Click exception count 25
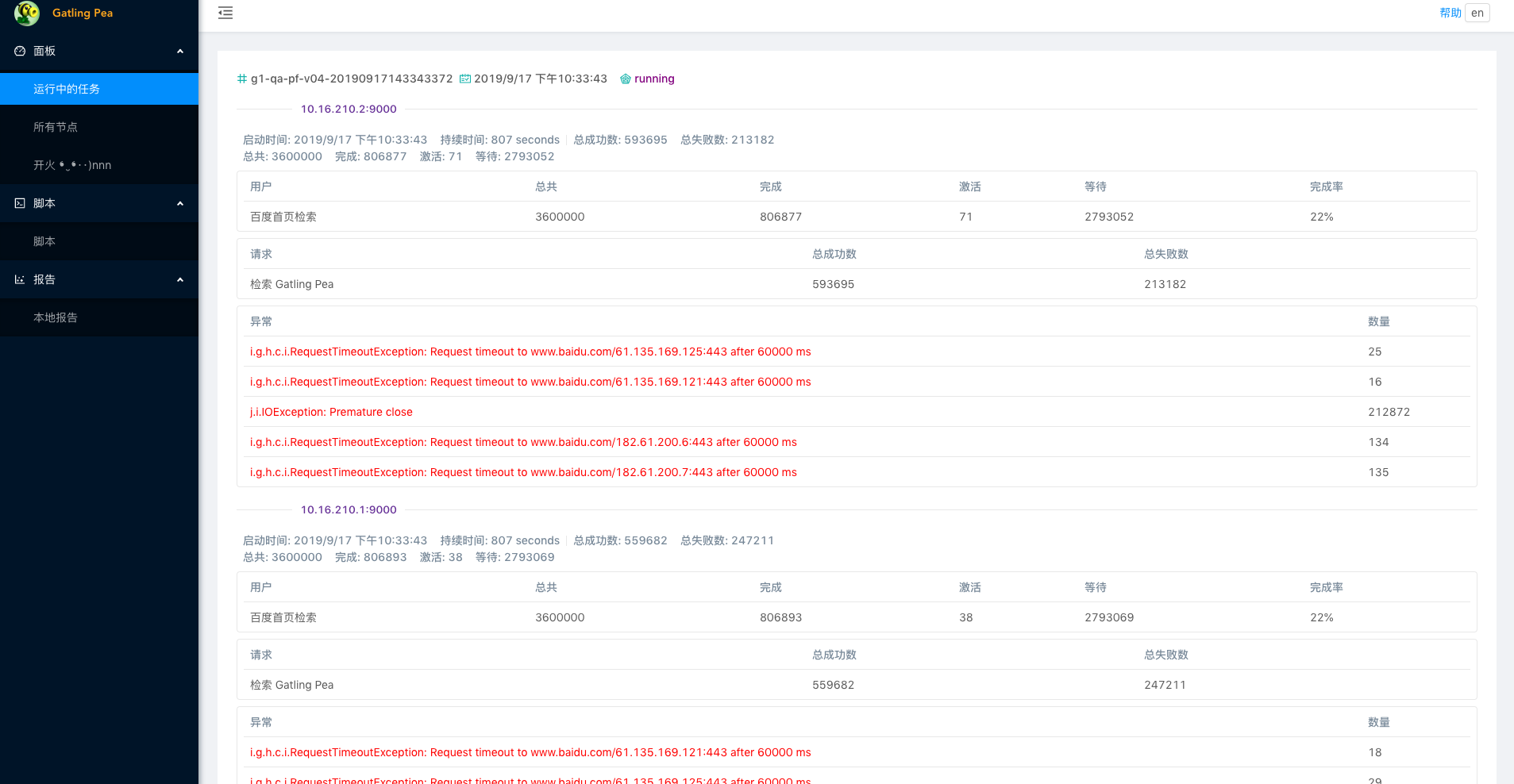This screenshot has width=1514, height=784. point(1375,352)
